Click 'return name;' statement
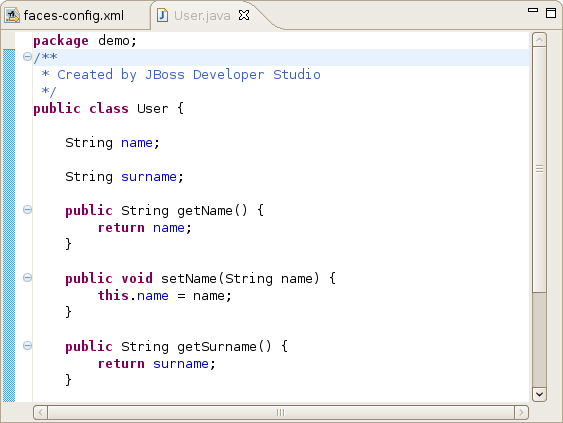The image size is (563, 423). (x=145, y=228)
